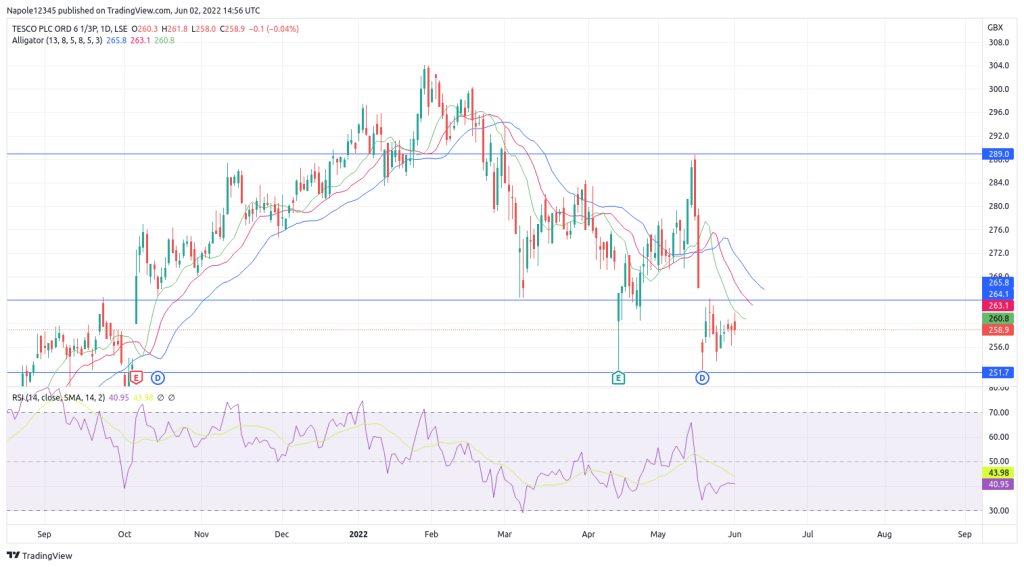1024x567 pixels.
Task: Click the Napole12345 published header text
Action: tap(133, 10)
